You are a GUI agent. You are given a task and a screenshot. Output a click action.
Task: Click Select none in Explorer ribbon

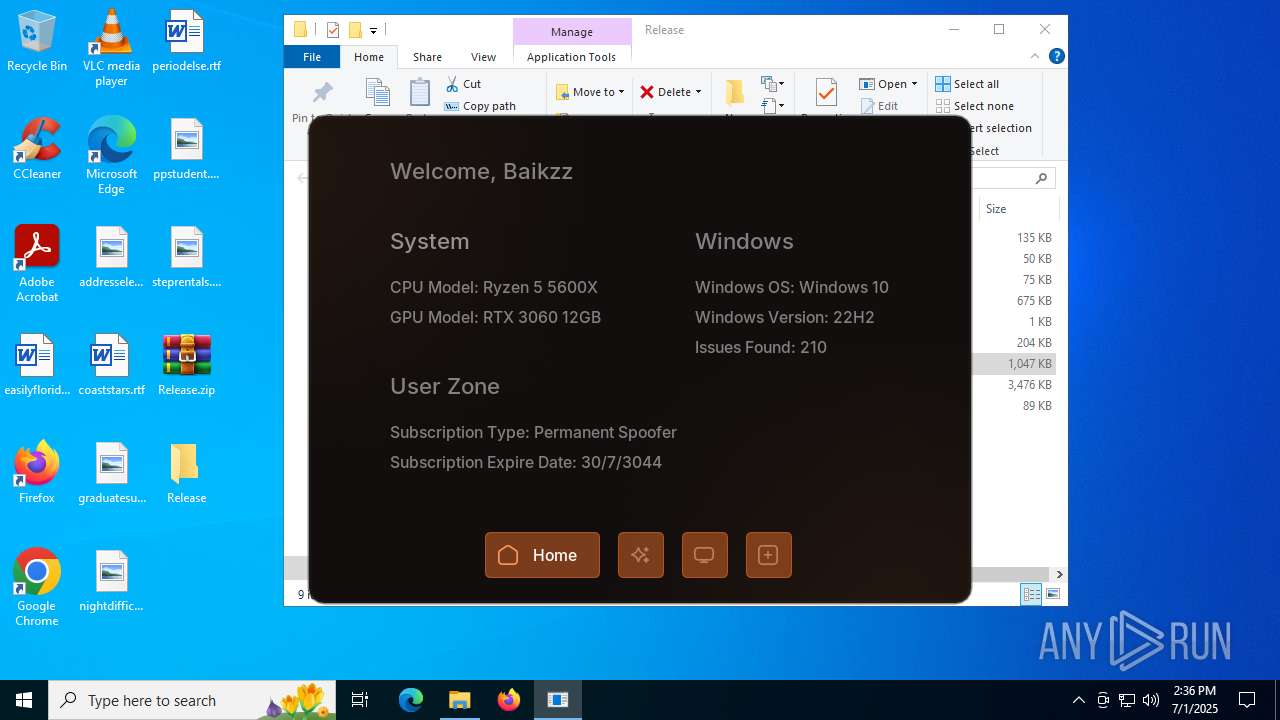(x=975, y=106)
